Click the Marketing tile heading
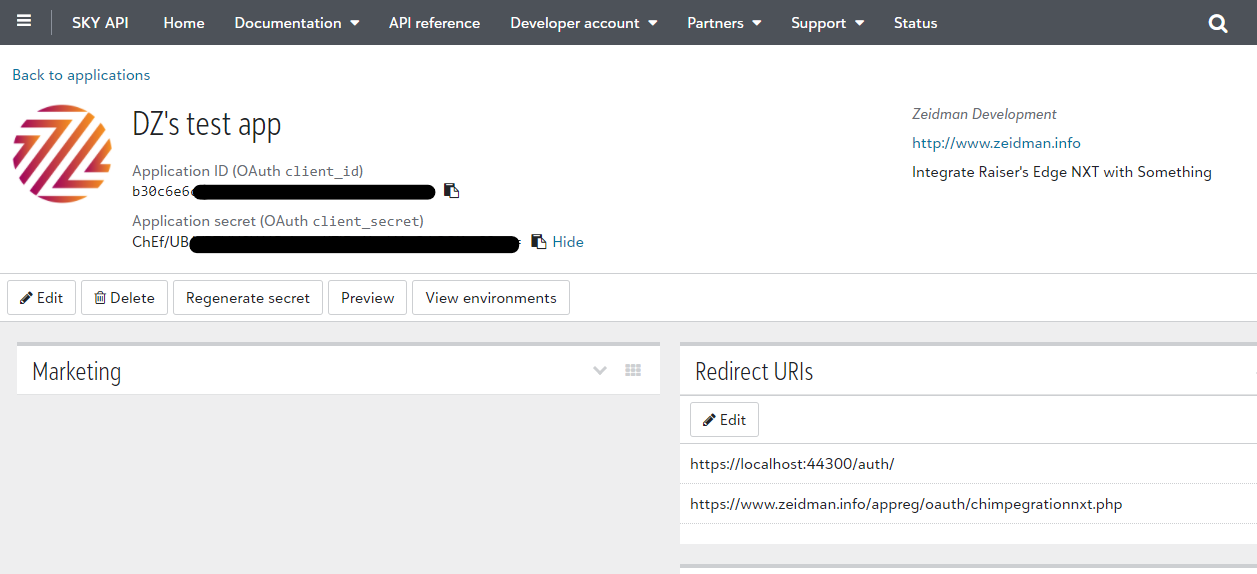 pyautogui.click(x=77, y=371)
